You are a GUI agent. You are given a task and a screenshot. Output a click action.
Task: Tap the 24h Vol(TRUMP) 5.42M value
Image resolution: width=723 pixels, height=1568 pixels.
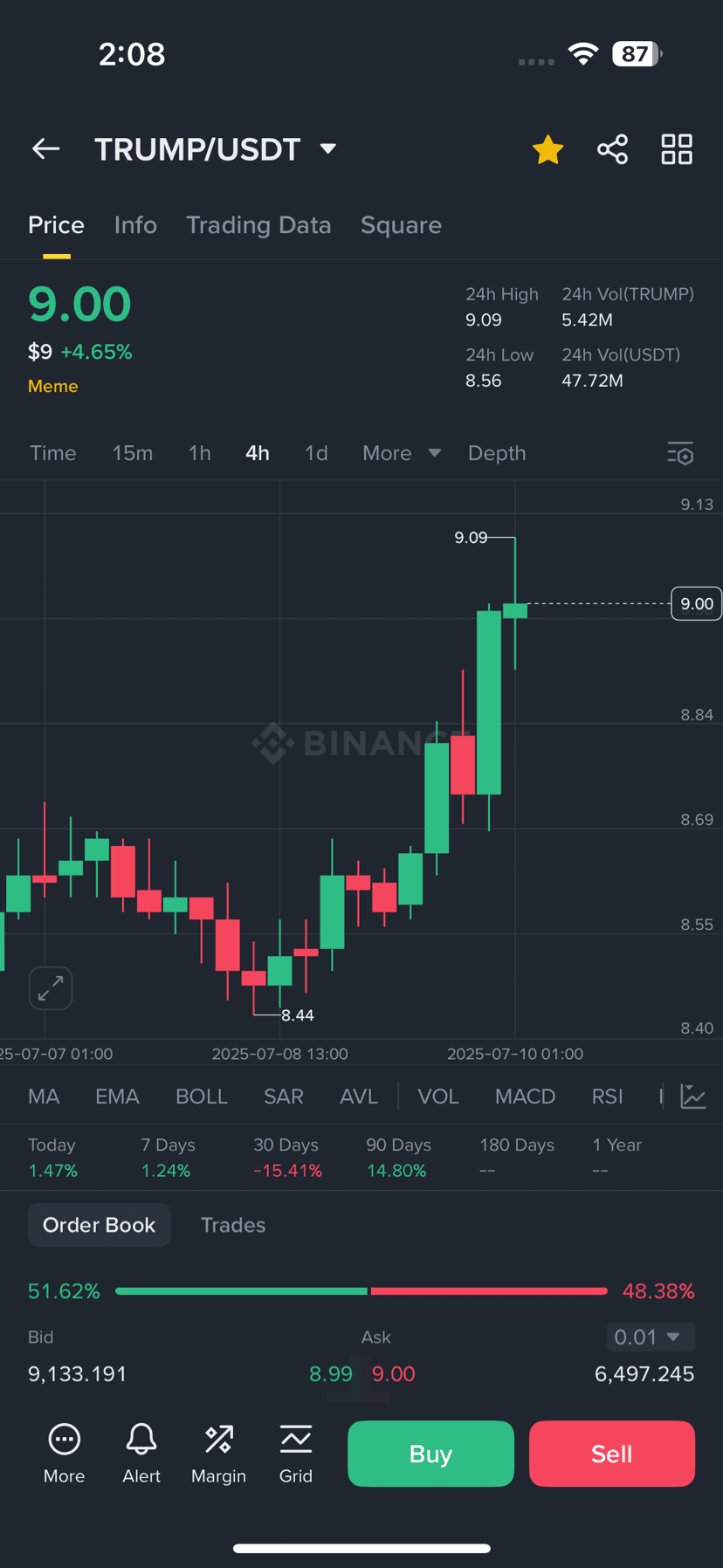click(x=588, y=320)
